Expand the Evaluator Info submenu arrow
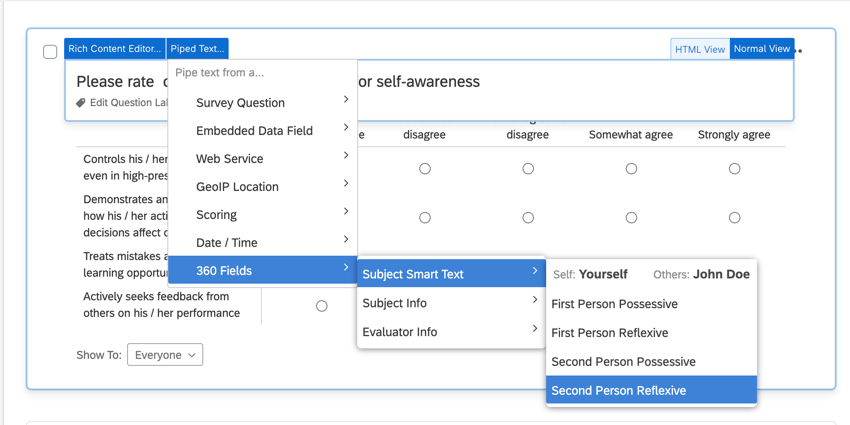This screenshot has width=850, height=425. 535,329
